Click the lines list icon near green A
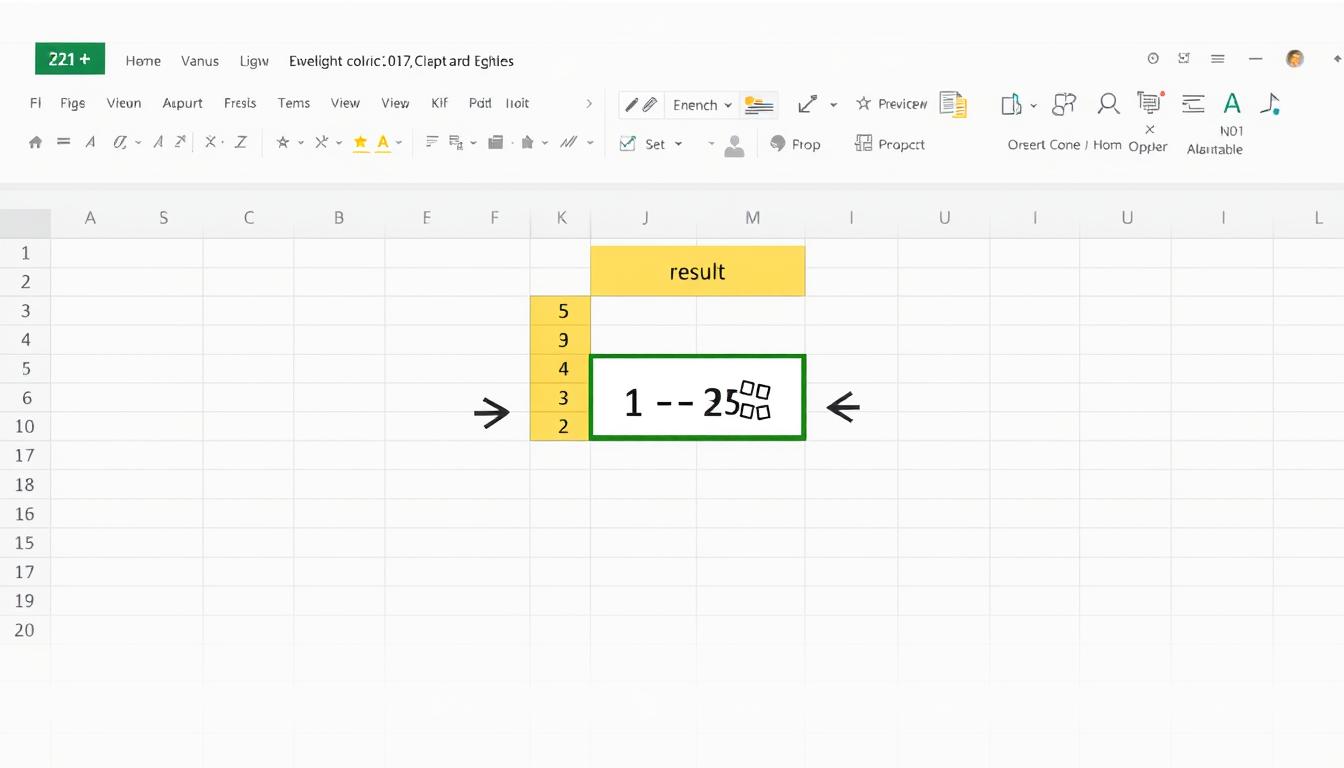The width and height of the screenshot is (1344, 768). (x=1192, y=103)
